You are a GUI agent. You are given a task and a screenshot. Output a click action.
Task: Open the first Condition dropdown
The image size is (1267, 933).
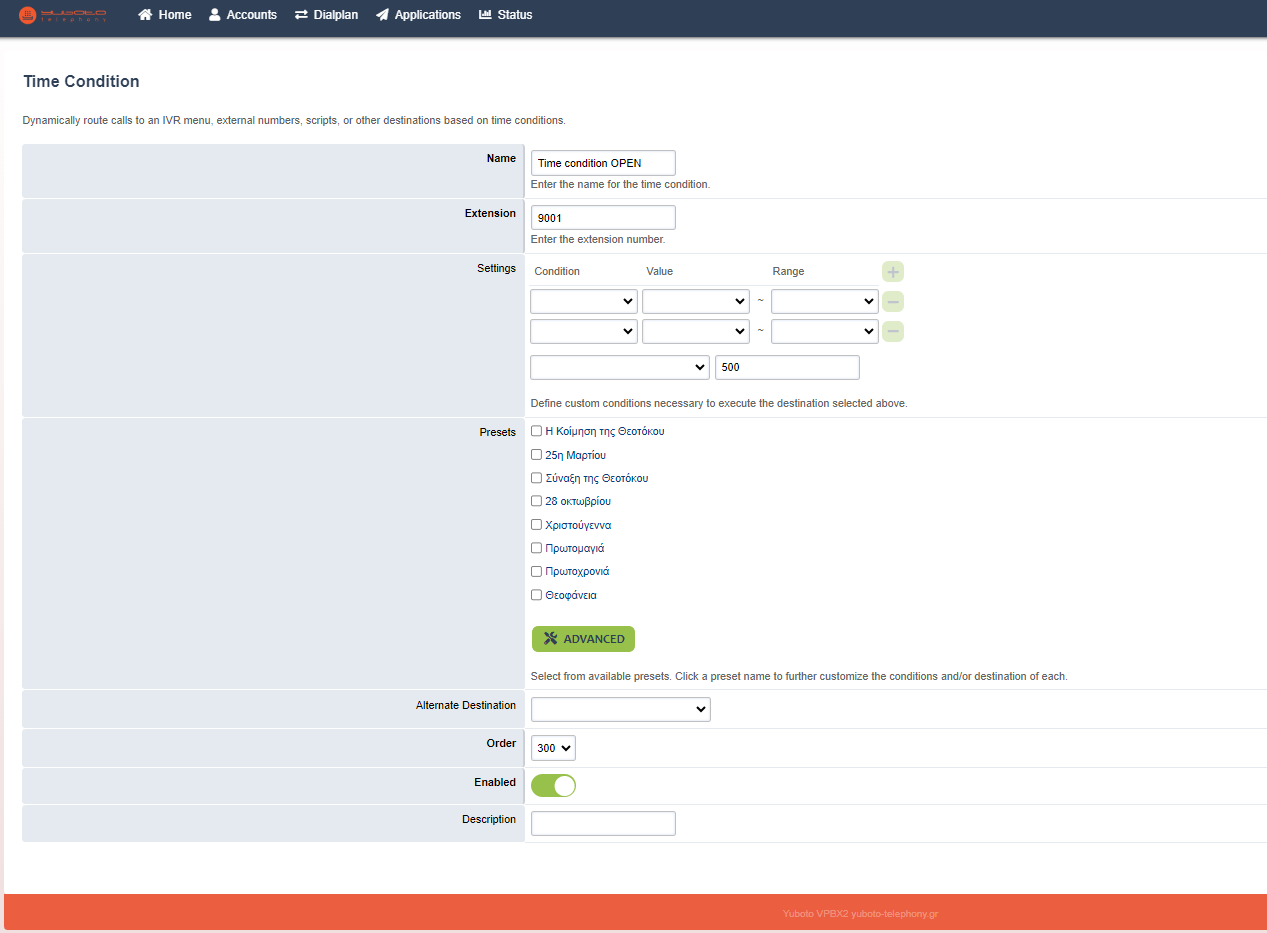pos(584,302)
